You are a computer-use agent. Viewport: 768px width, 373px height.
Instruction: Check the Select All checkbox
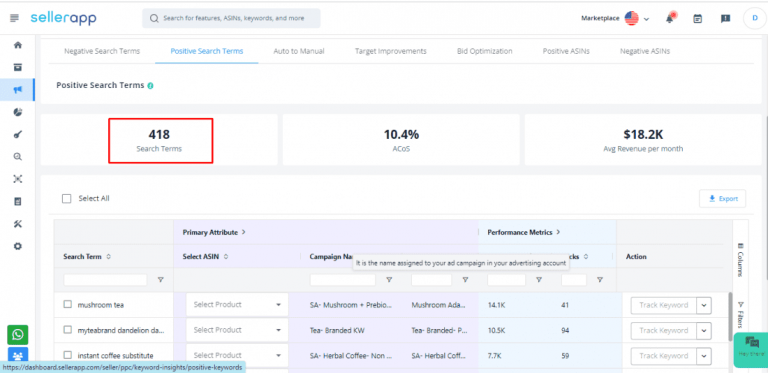(x=67, y=199)
